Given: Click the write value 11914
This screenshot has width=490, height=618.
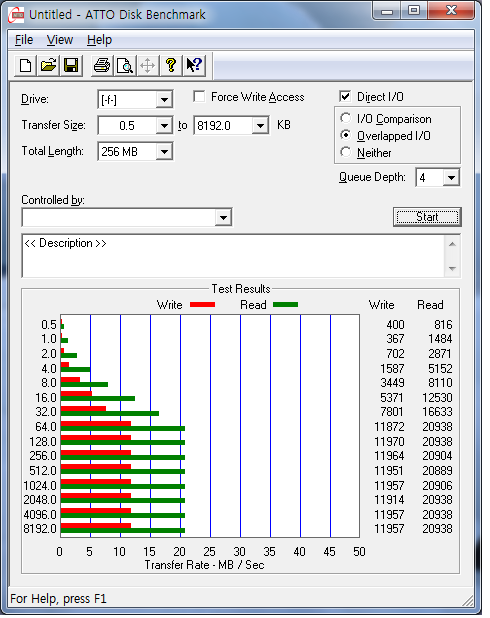Looking at the screenshot, I should (x=389, y=500).
